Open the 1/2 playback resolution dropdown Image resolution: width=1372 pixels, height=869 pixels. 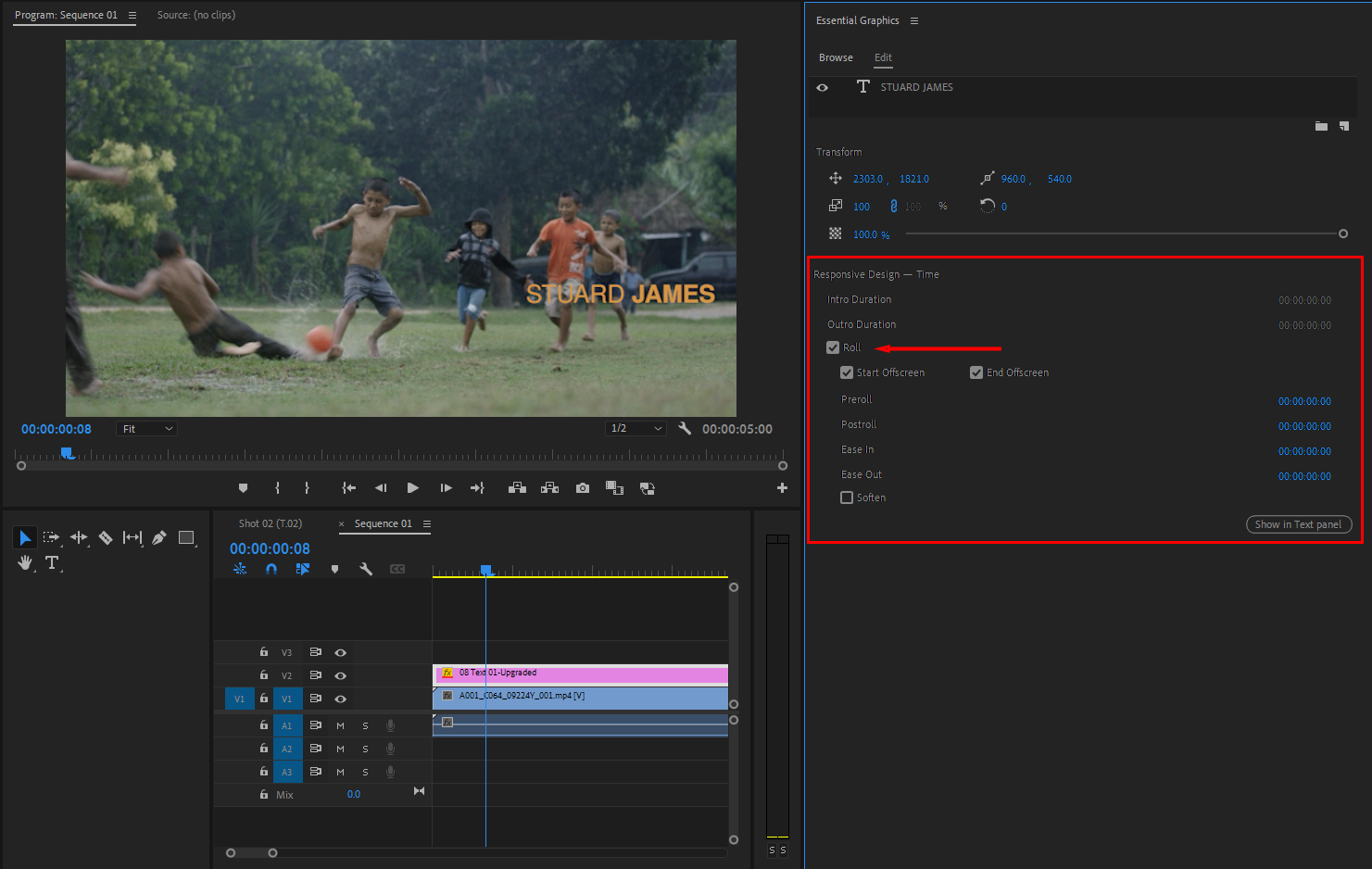pyautogui.click(x=636, y=428)
